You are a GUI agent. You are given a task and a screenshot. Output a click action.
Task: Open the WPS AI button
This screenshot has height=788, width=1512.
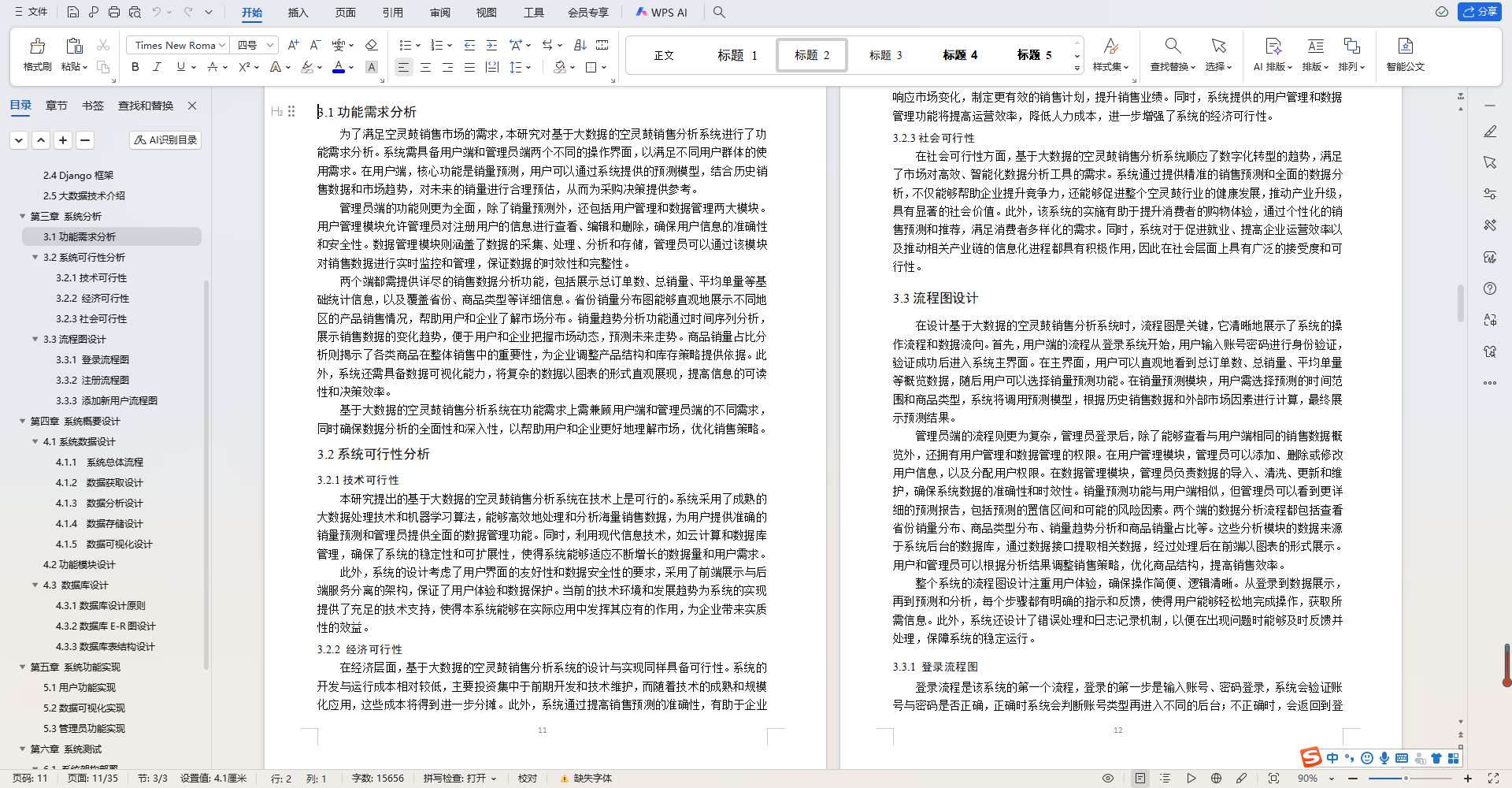tap(661, 13)
